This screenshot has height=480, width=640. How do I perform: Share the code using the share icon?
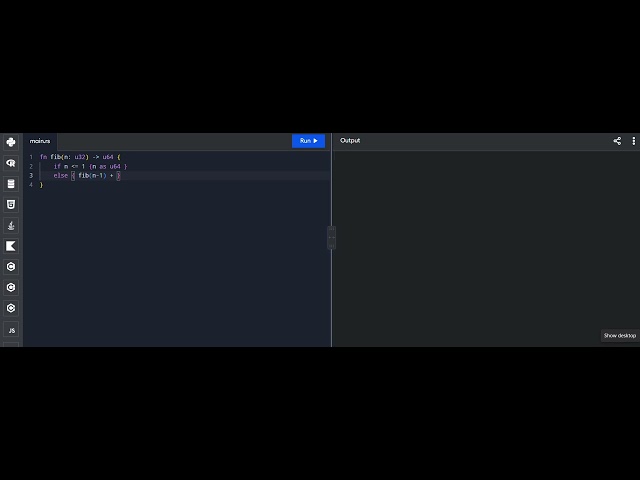pos(617,141)
